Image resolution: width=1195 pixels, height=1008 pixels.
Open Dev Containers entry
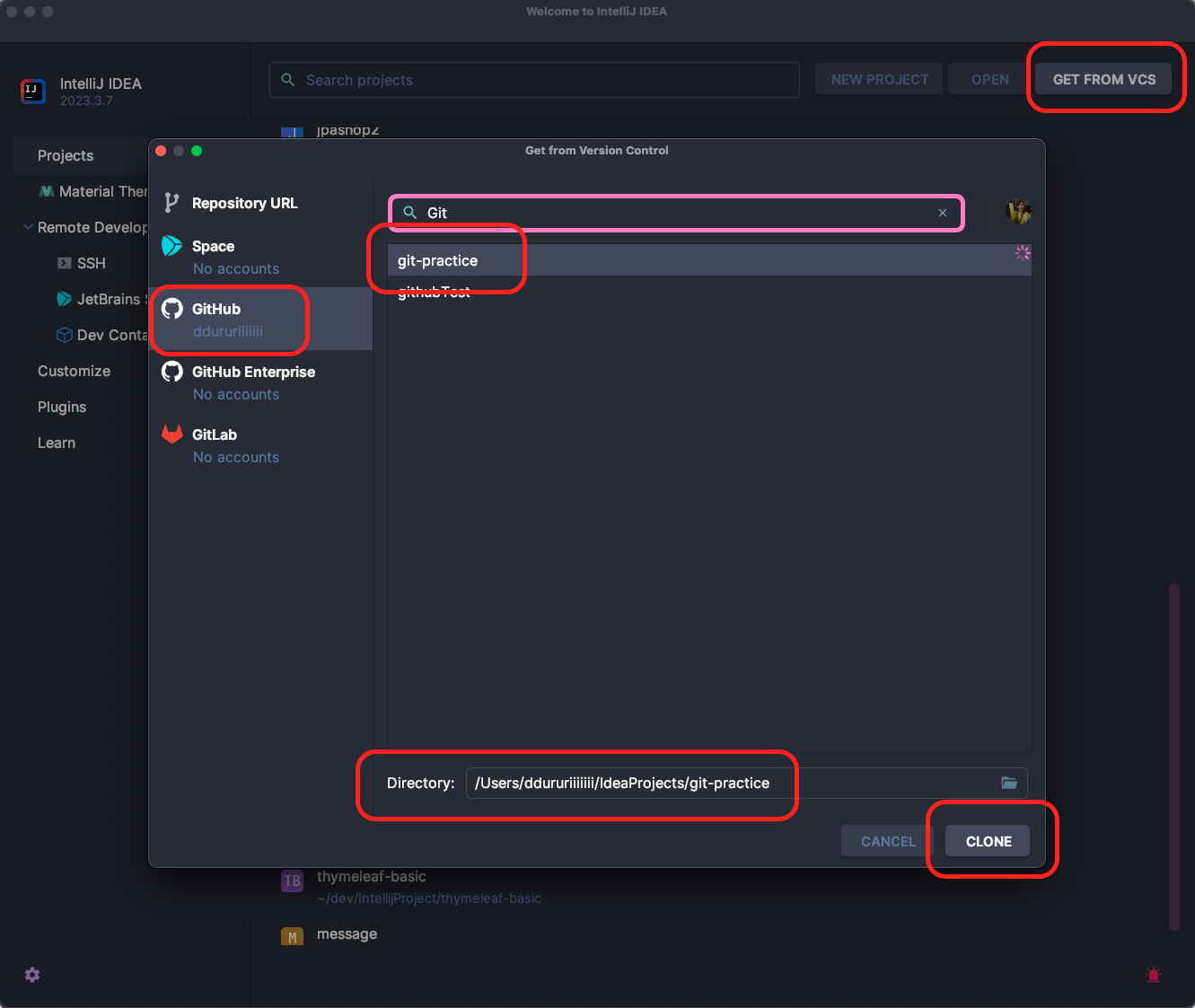click(x=101, y=335)
